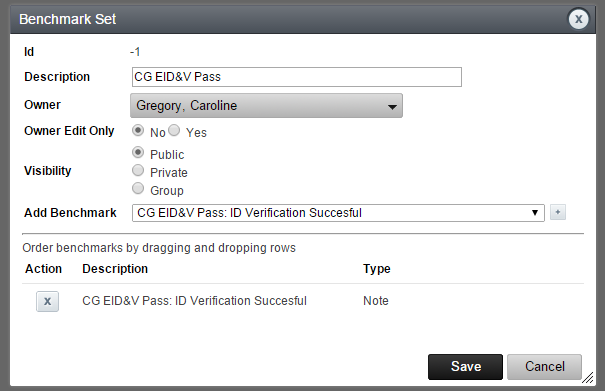Click the Description column header
605x391 pixels.
click(115, 269)
